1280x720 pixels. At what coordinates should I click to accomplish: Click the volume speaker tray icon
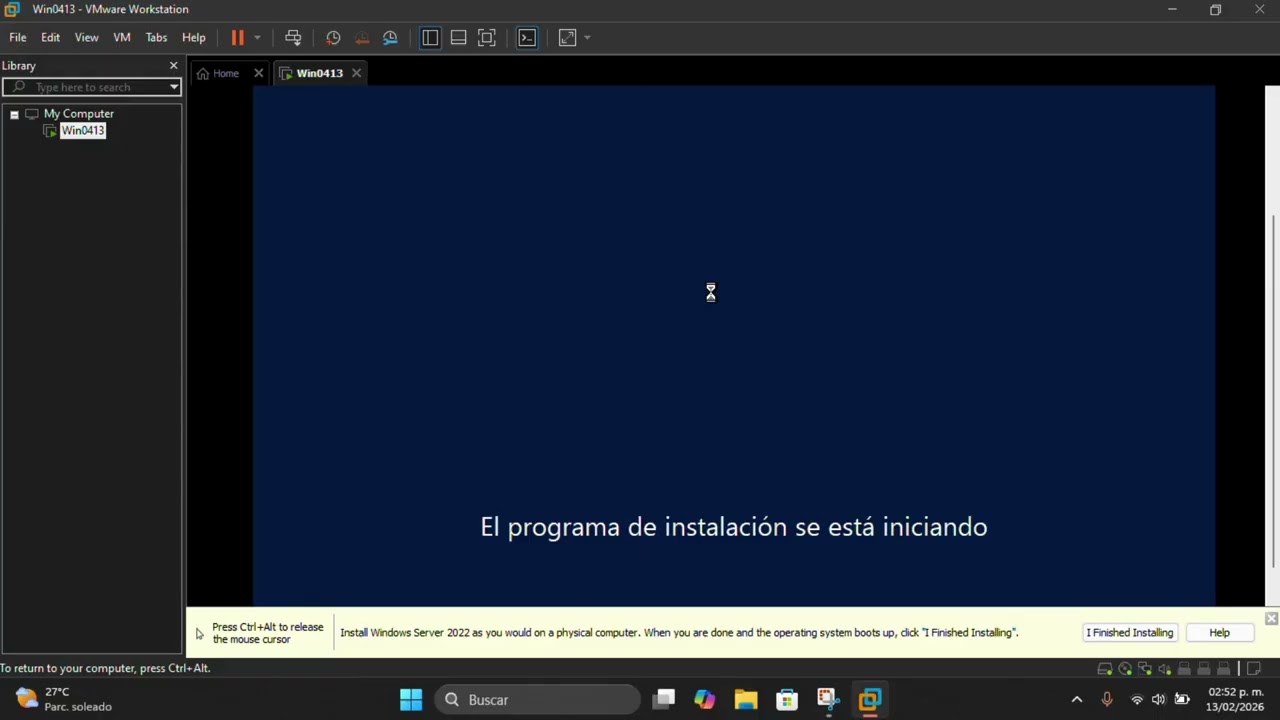pos(1159,700)
